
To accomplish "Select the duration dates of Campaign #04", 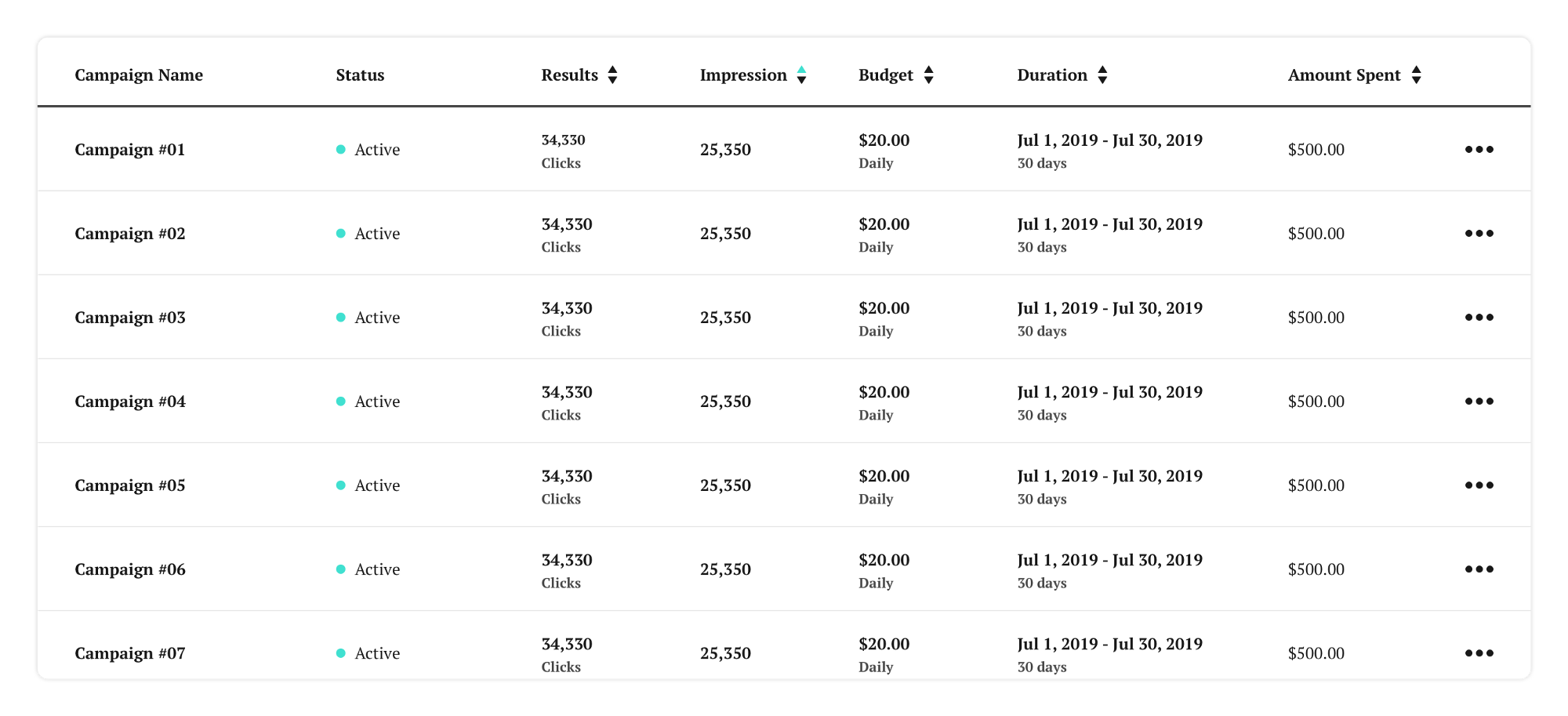I will (1109, 392).
